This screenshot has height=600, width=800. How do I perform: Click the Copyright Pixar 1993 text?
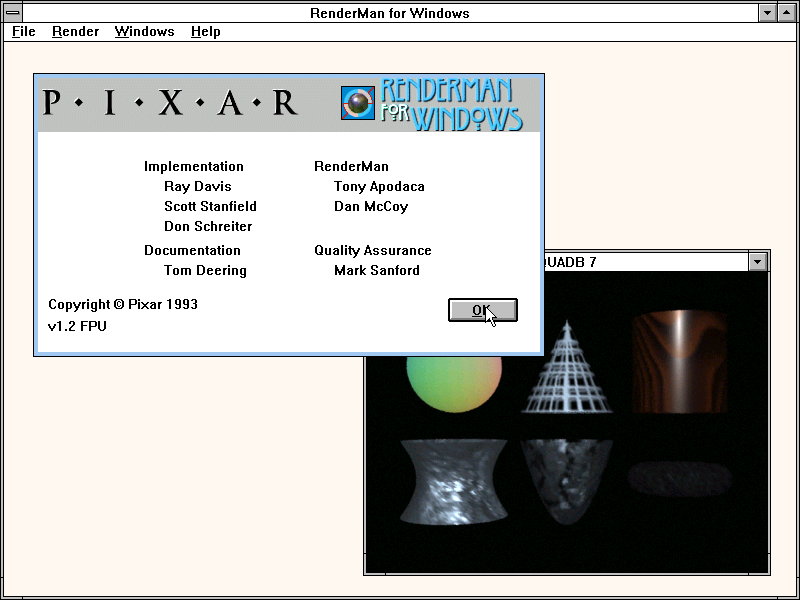click(122, 304)
